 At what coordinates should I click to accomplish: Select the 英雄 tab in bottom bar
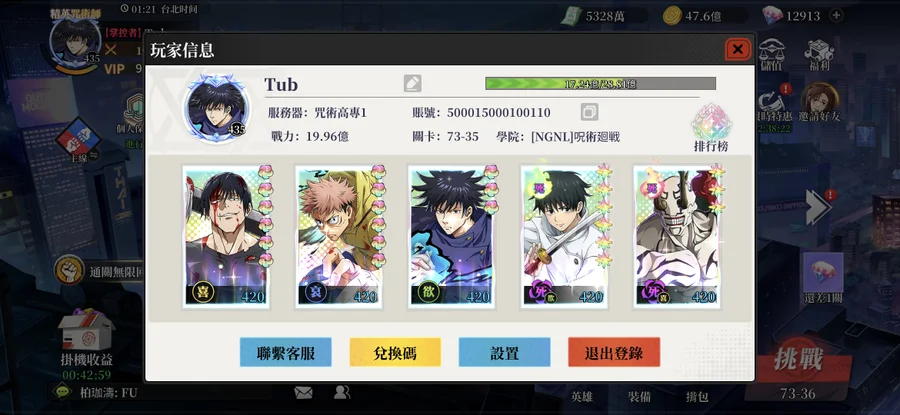(581, 397)
